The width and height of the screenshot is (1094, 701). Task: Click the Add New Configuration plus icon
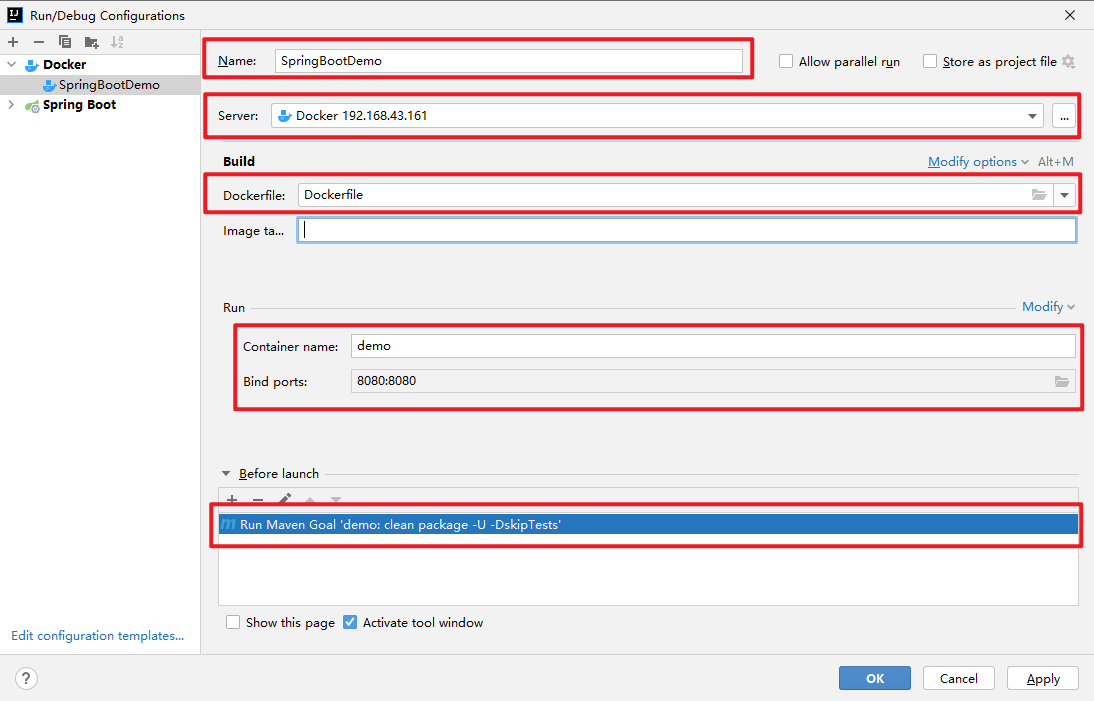coord(13,42)
